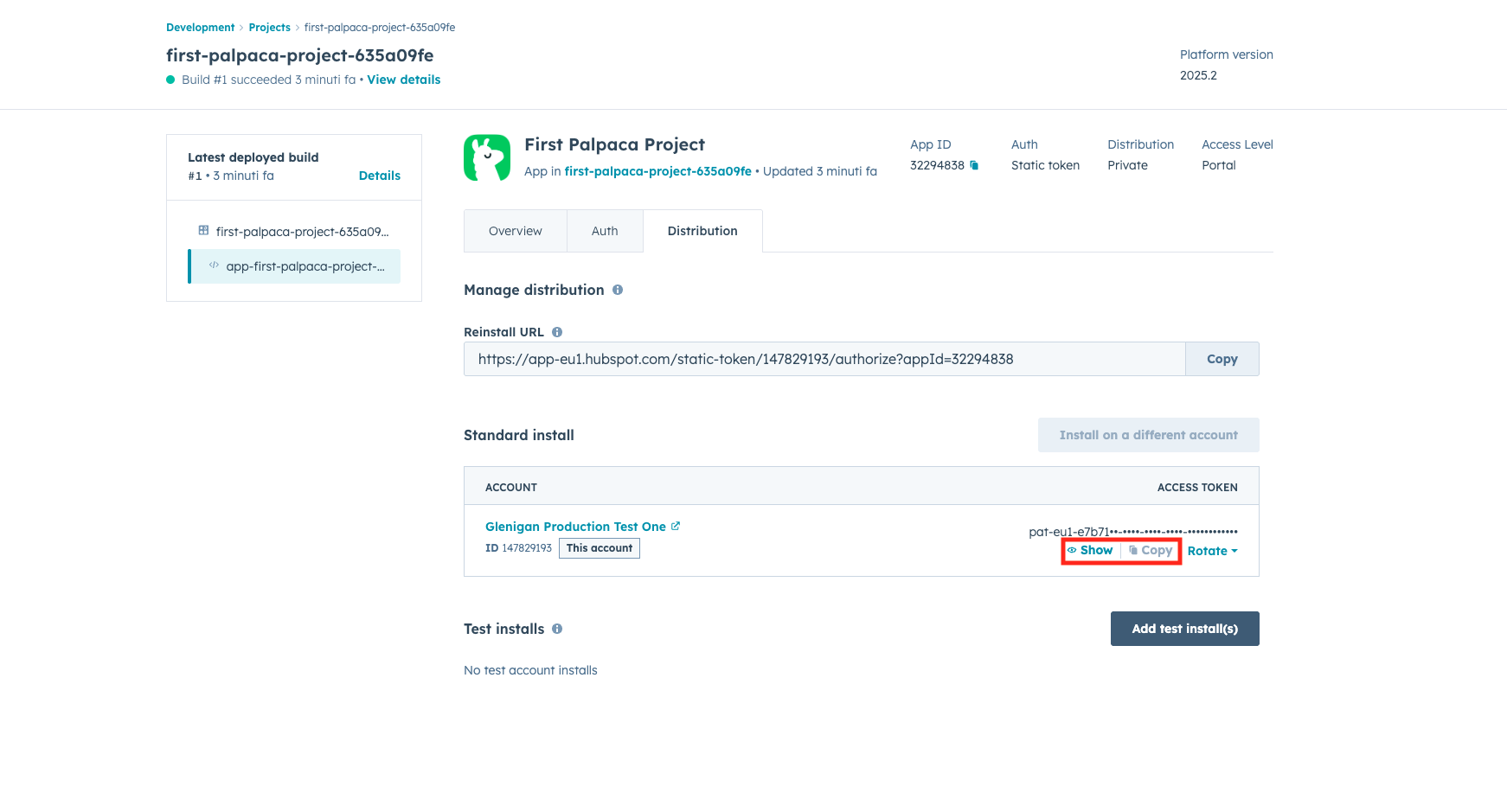Click the info icon next to Test installs
Image resolution: width=1507 pixels, height=812 pixels.
[x=556, y=629]
